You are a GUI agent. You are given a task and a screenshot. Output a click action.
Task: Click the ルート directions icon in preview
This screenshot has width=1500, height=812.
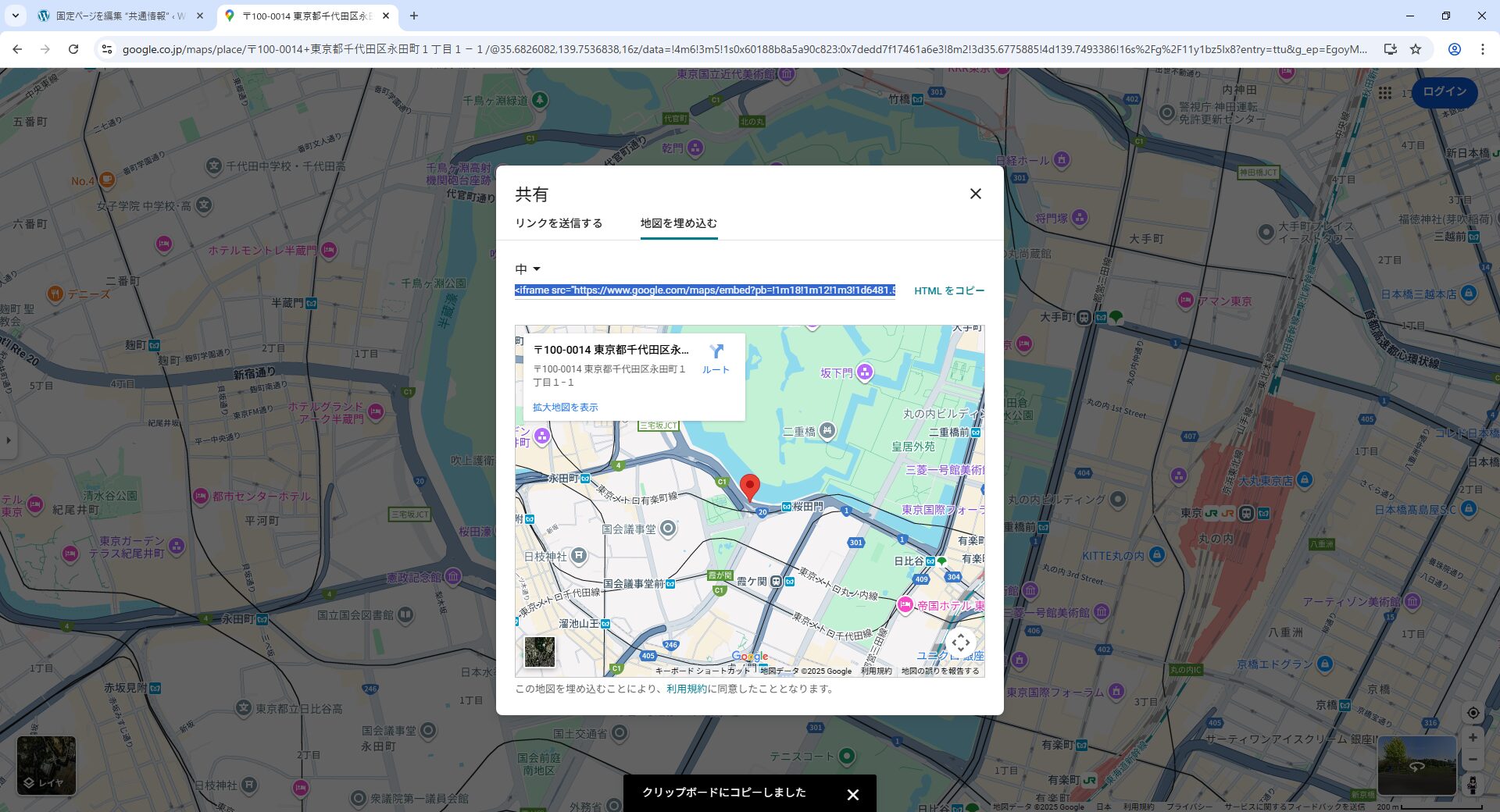tap(716, 358)
